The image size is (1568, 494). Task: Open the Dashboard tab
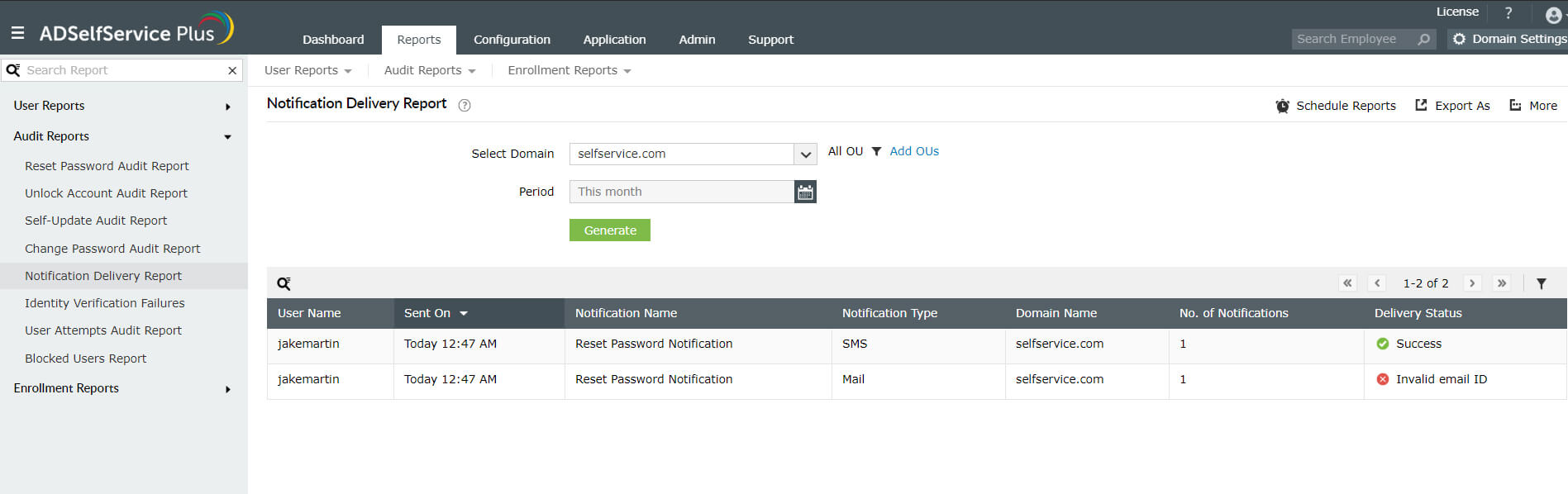coord(333,40)
